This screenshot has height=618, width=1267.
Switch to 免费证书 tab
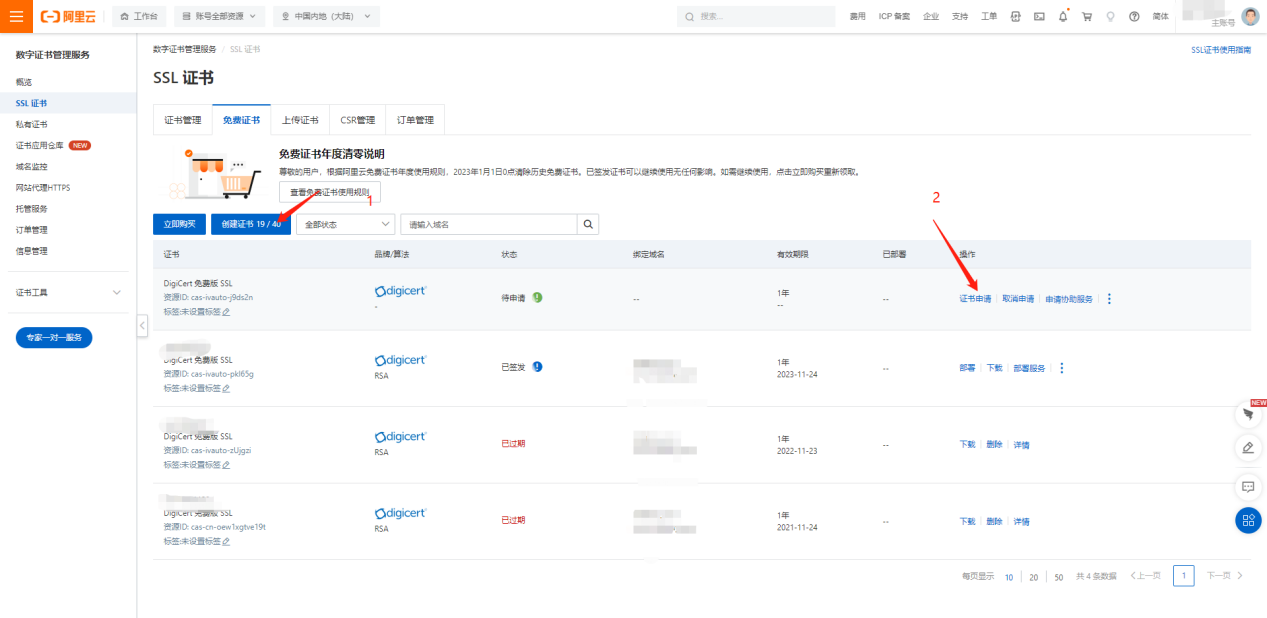point(241,120)
